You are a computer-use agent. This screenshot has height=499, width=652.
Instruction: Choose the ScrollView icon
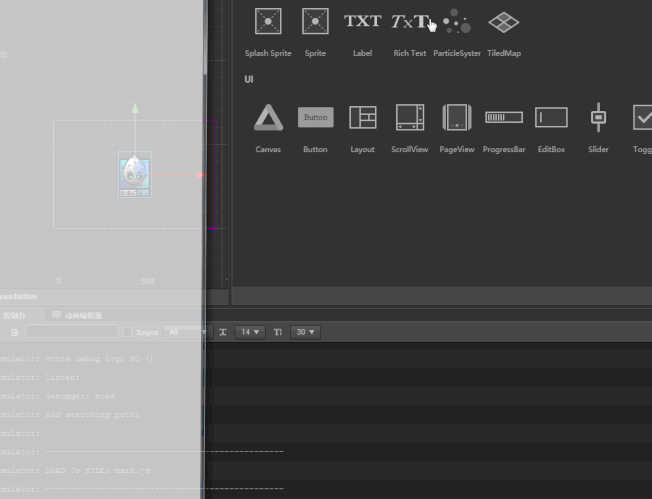(410, 117)
